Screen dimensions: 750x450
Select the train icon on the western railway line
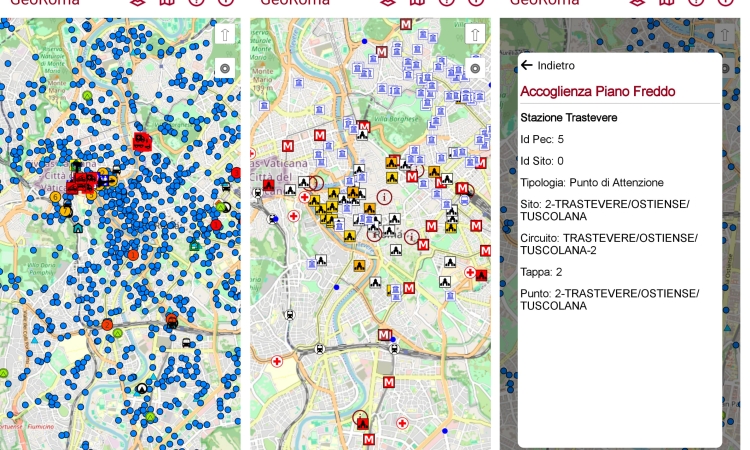coord(289,315)
